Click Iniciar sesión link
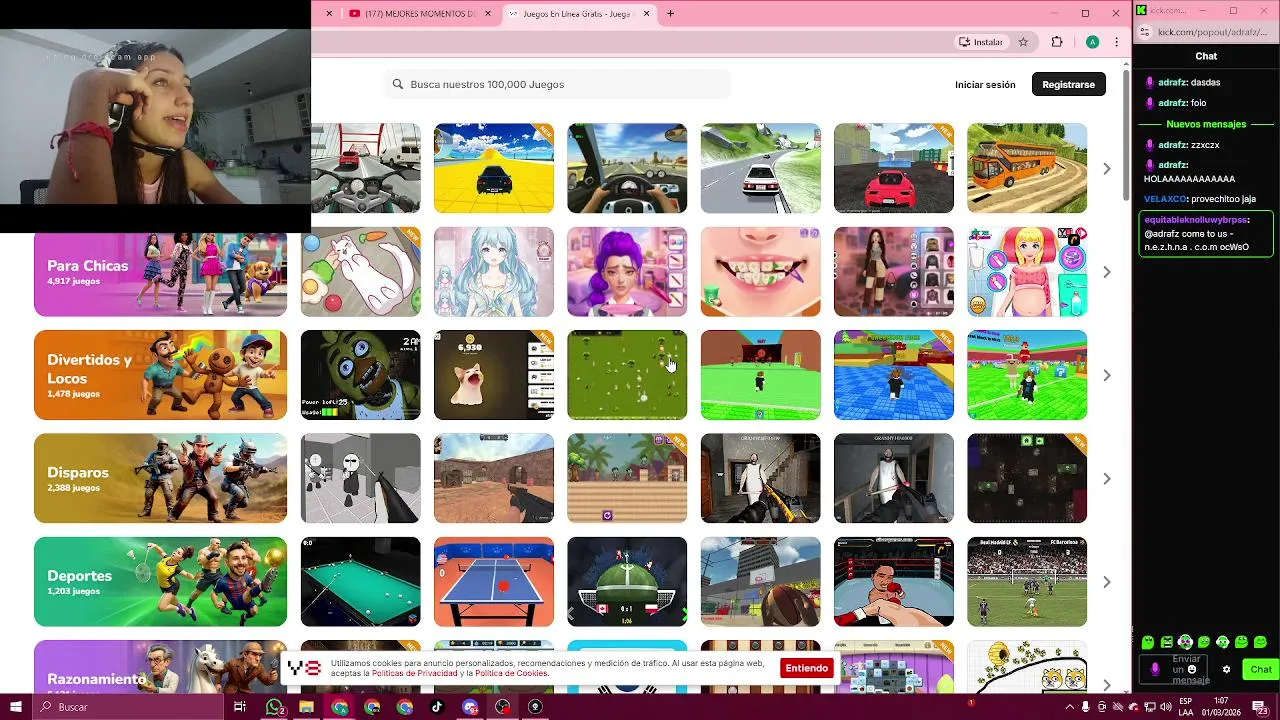The height and width of the screenshot is (720, 1280). [x=985, y=85]
